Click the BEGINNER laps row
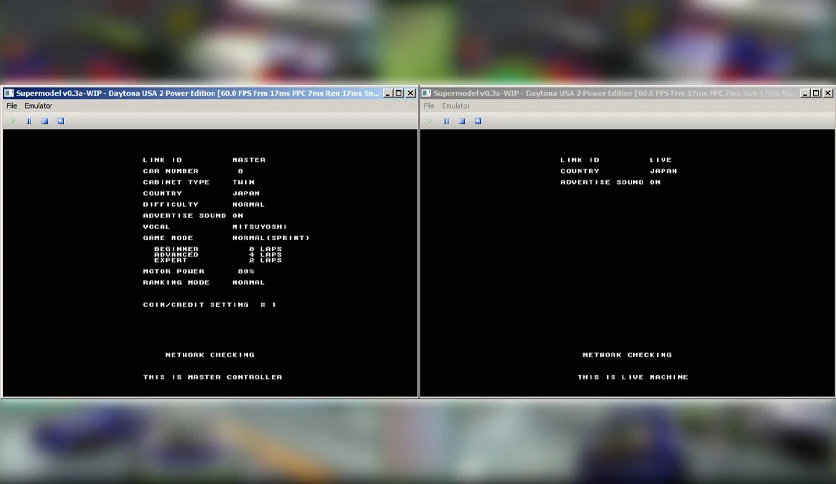Screen dimensions: 836x484 (x=218, y=249)
